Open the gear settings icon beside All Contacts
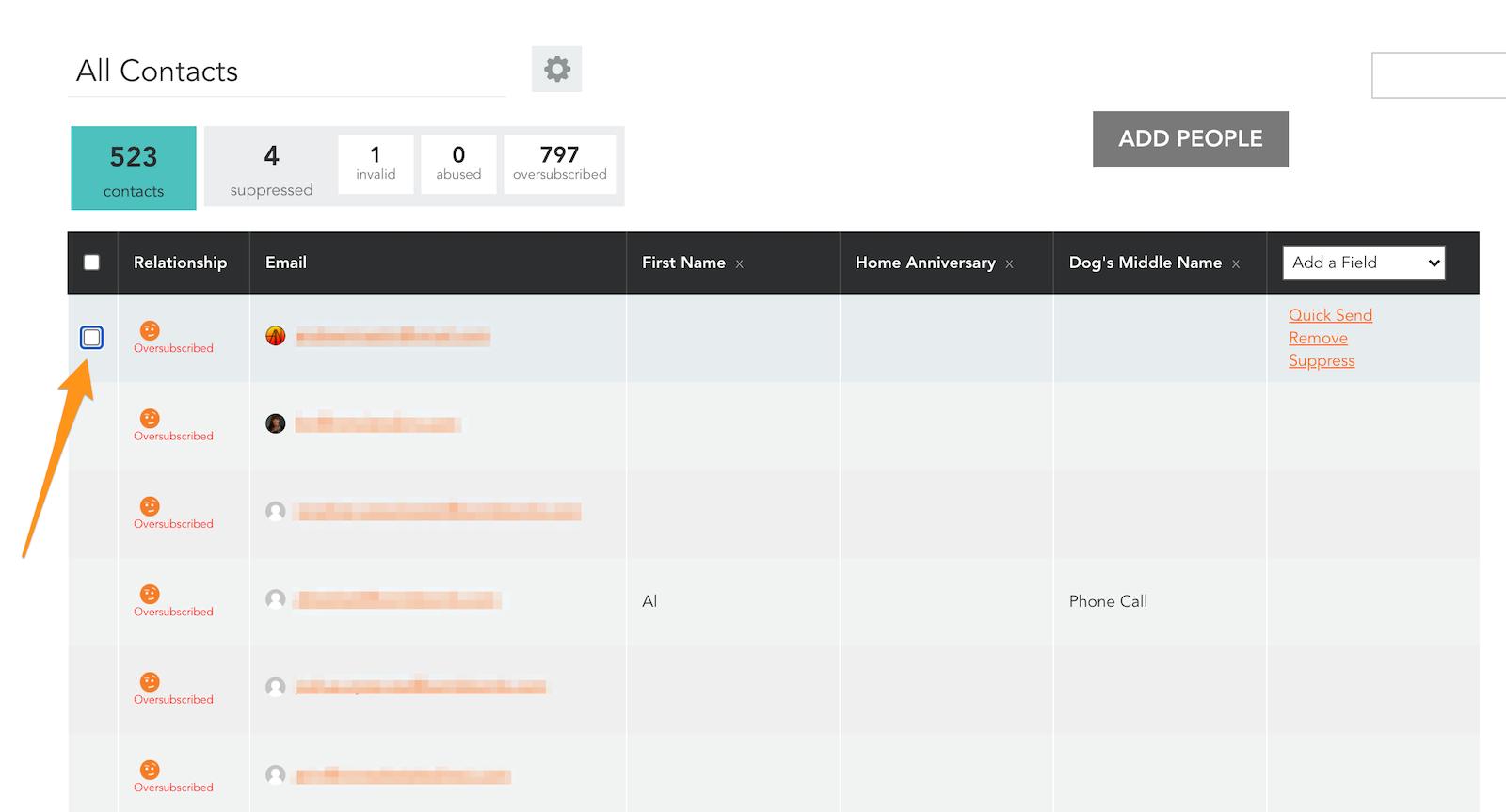Image resolution: width=1506 pixels, height=812 pixels. (556, 69)
